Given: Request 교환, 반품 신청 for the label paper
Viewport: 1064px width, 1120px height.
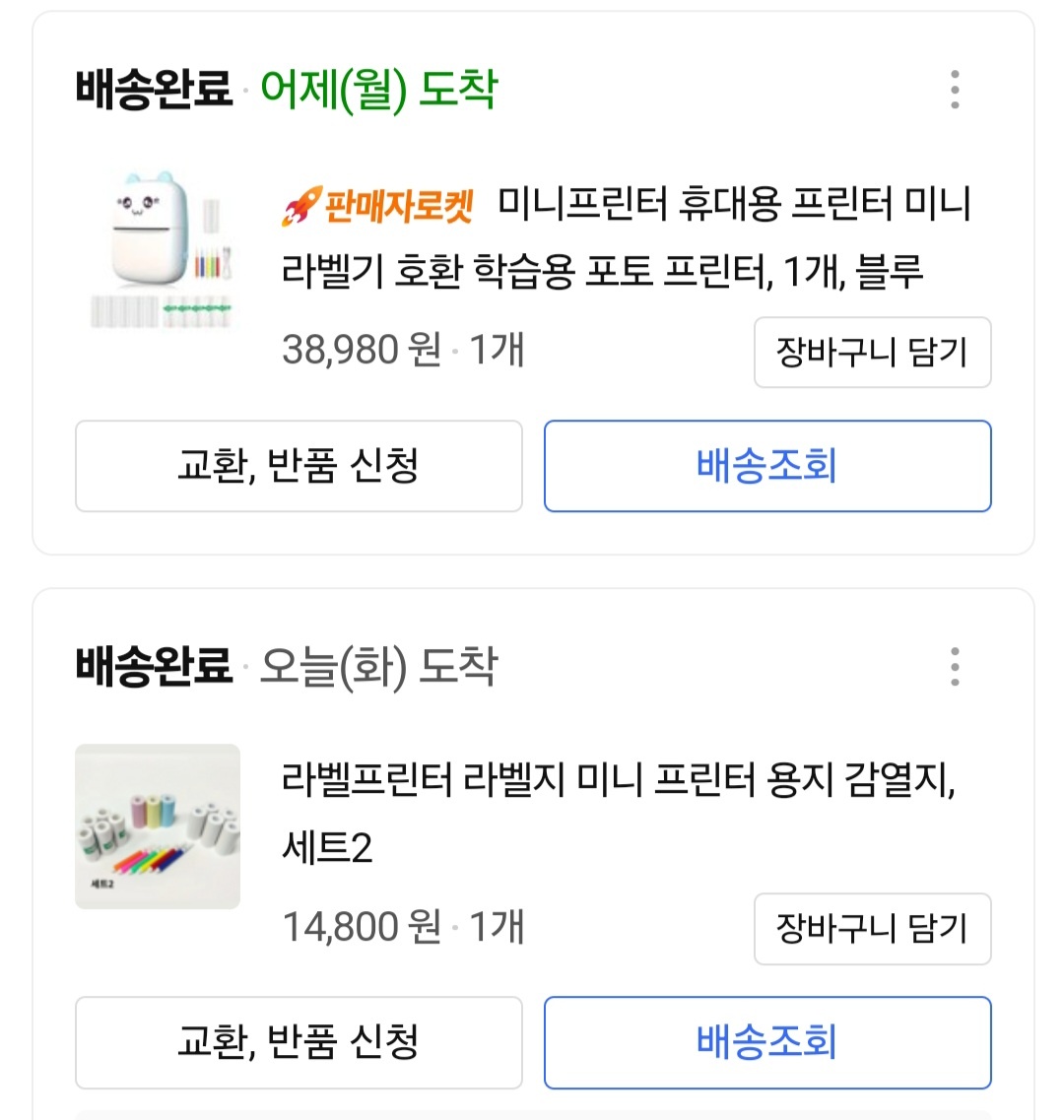Looking at the screenshot, I should [x=299, y=1042].
